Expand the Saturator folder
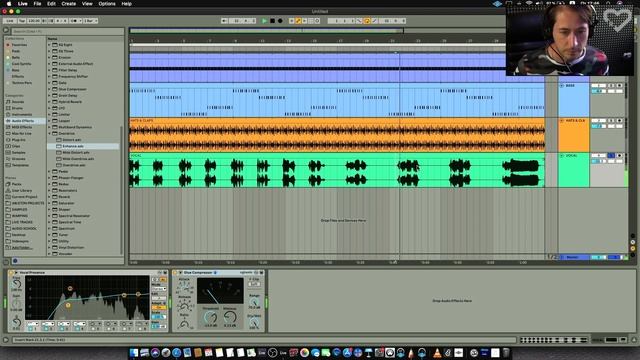This screenshot has height=360, width=640. pyautogui.click(x=49, y=203)
